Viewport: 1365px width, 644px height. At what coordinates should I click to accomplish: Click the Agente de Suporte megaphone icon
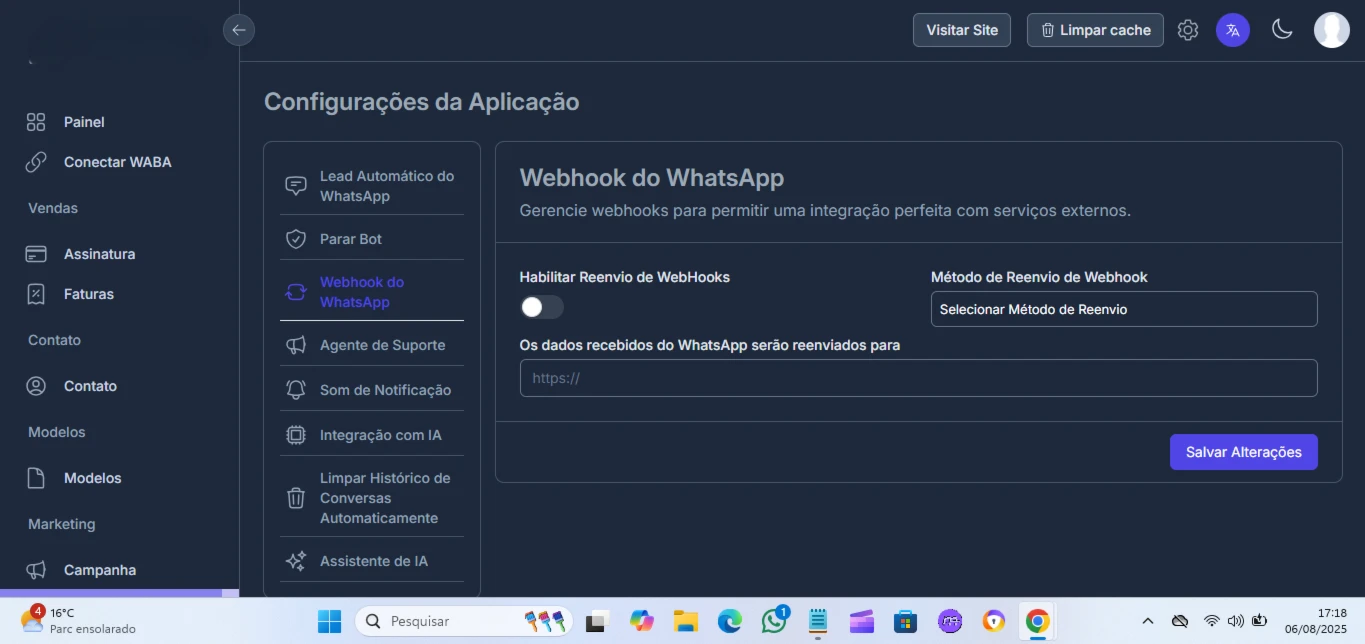296,345
